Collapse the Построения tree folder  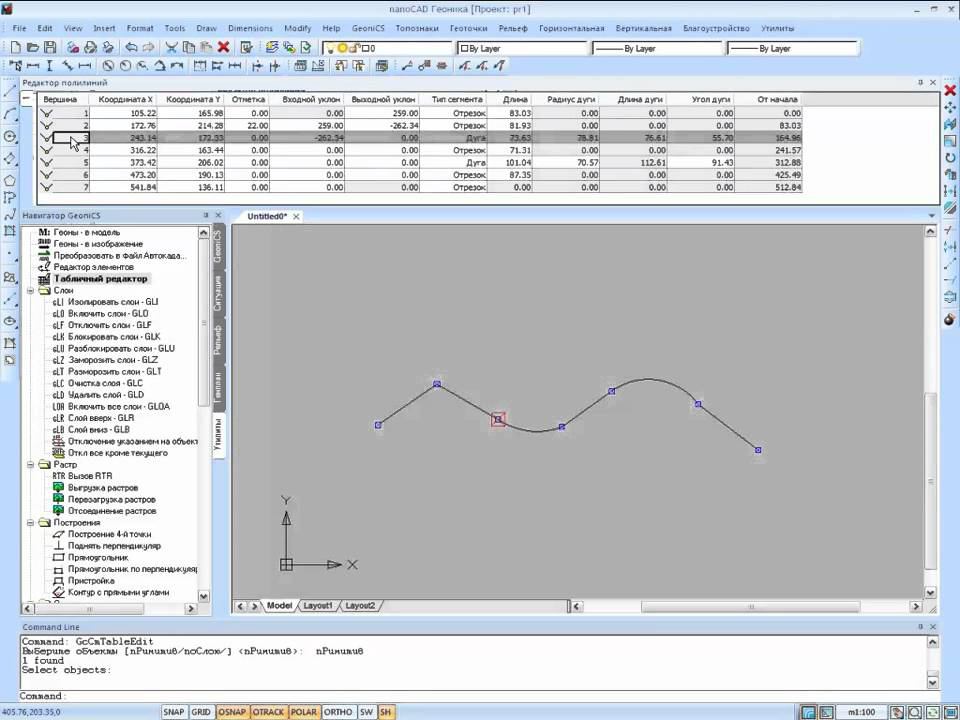30,523
